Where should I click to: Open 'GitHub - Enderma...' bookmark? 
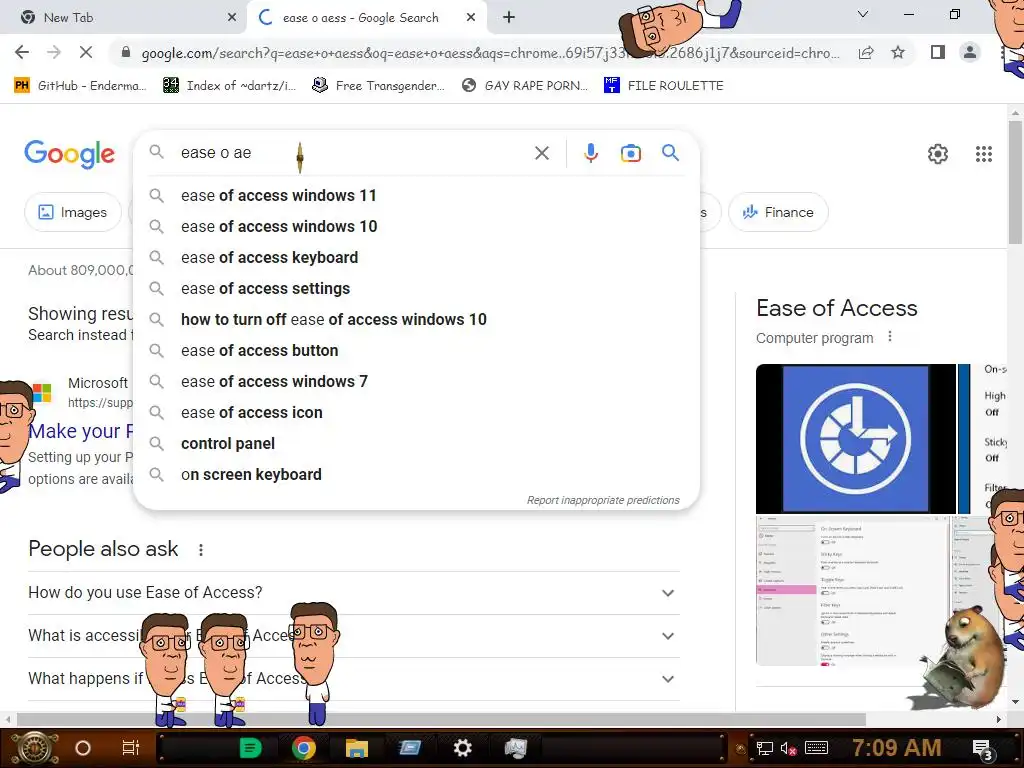80,86
